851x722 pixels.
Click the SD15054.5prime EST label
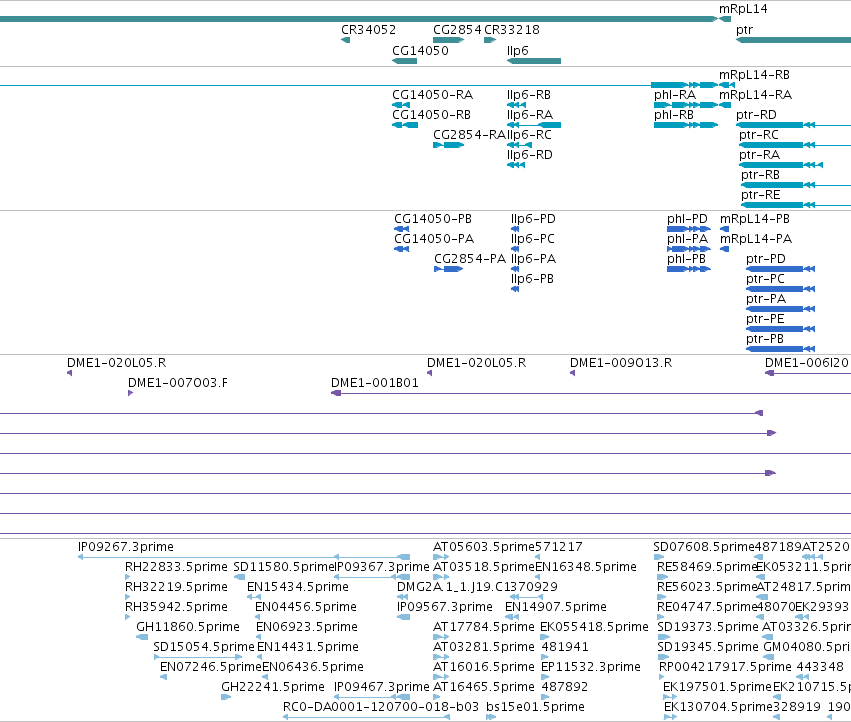tap(204, 648)
